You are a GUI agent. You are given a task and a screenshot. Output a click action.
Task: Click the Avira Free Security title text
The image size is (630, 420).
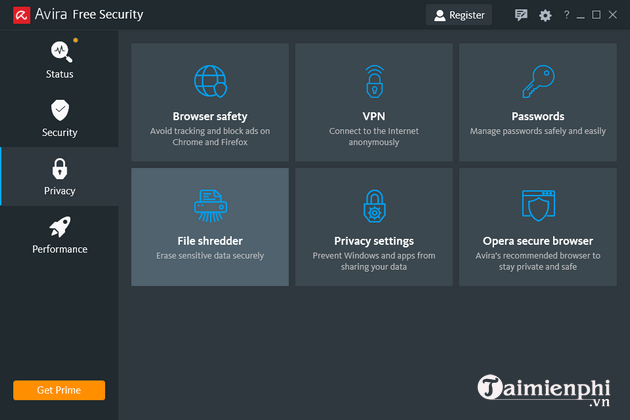89,14
